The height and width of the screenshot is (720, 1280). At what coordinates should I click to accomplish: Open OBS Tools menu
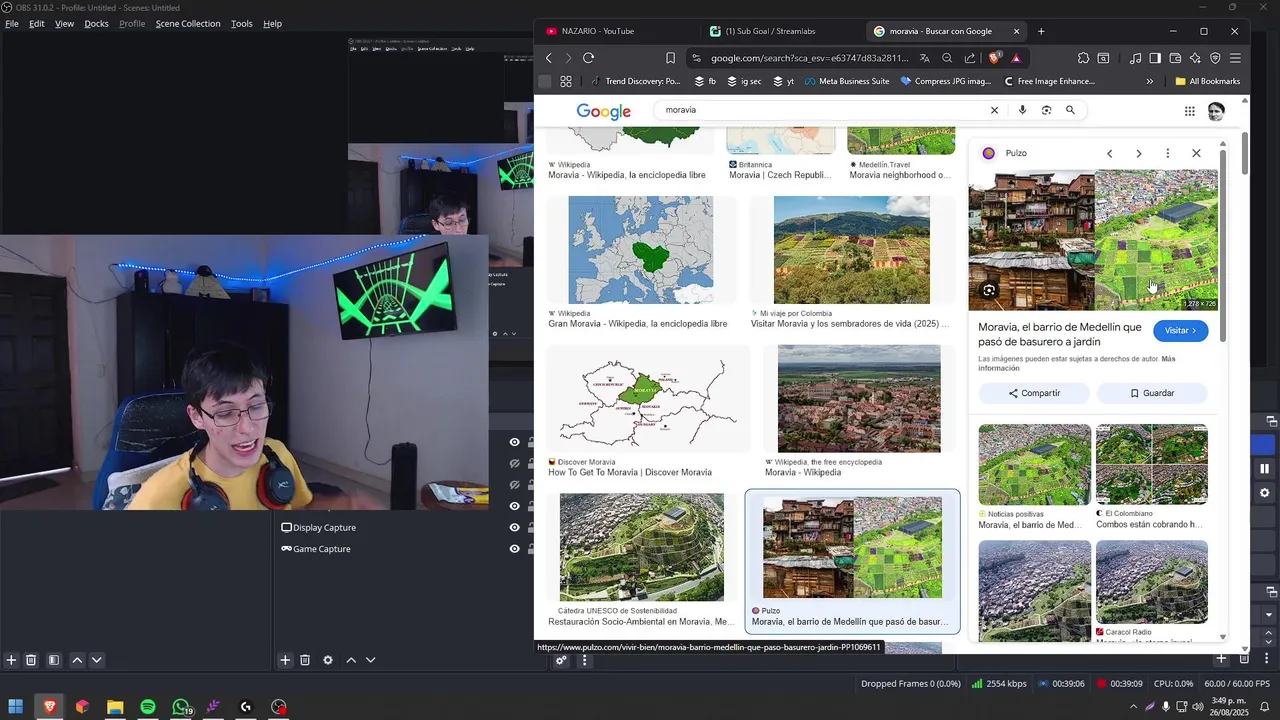point(241,23)
